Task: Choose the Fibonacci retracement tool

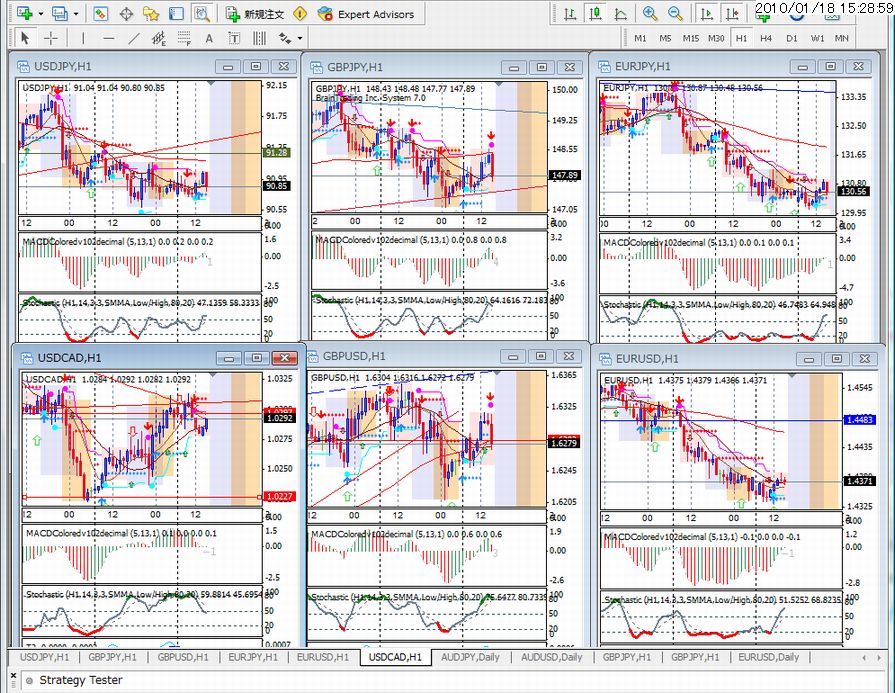Action: pyautogui.click(x=184, y=38)
